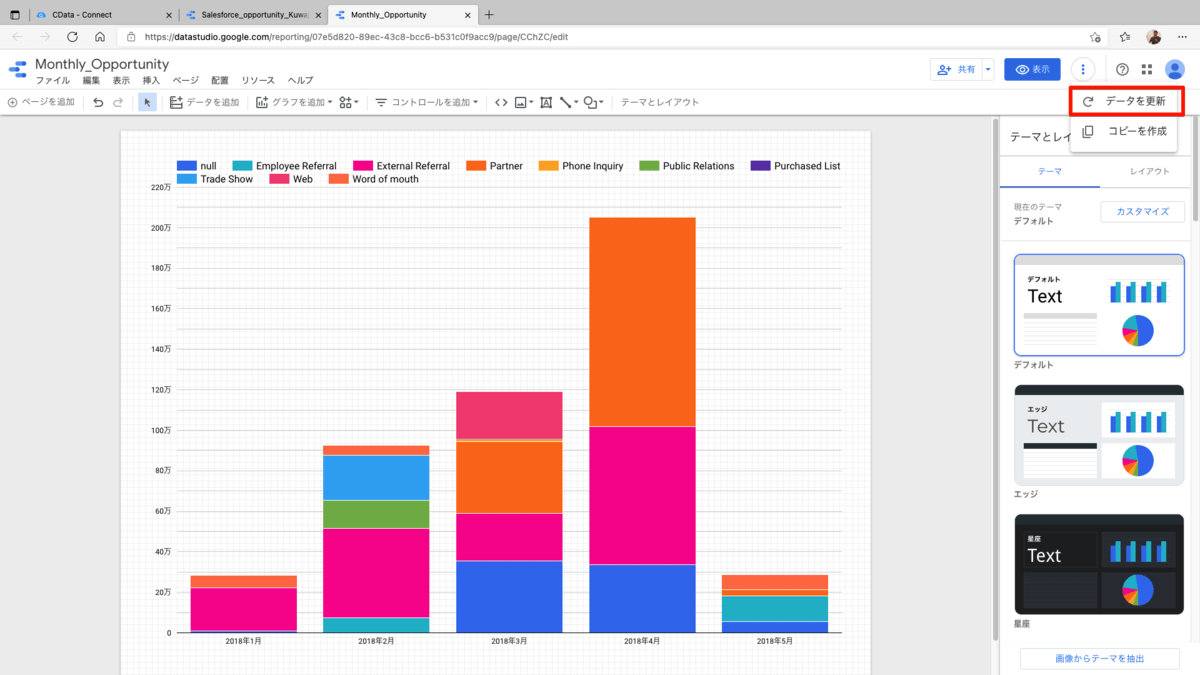Switch to the CData - Connect browser tab
Image resolution: width=1200 pixels, height=675 pixels.
pyautogui.click(x=102, y=15)
